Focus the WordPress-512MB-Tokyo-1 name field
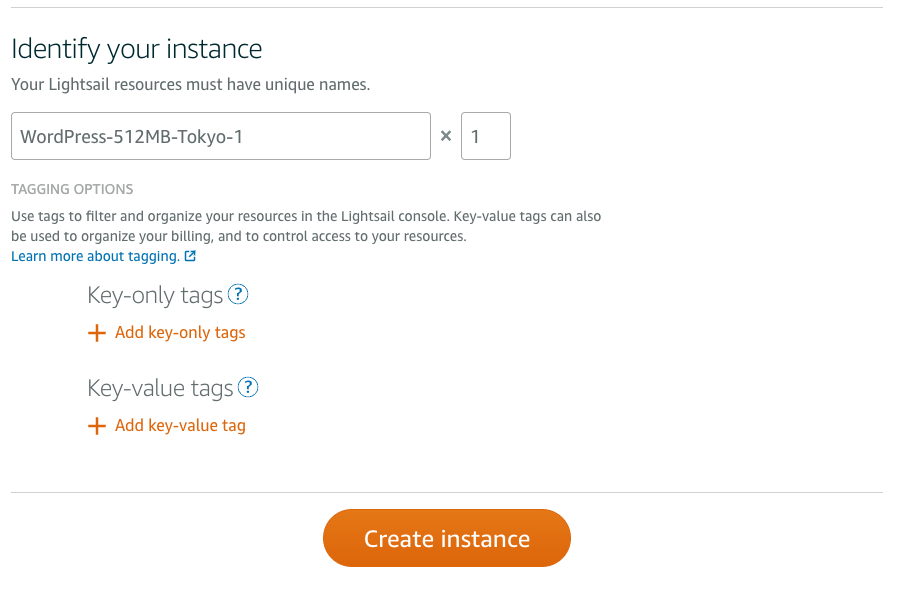 (220, 136)
